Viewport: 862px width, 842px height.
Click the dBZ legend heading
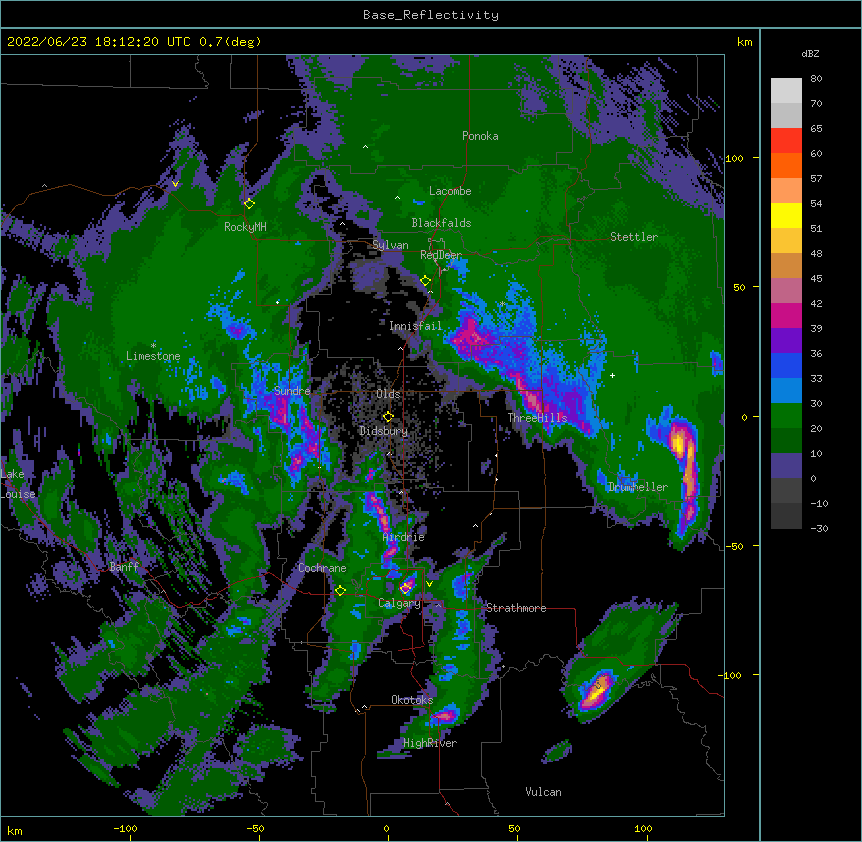810,54
